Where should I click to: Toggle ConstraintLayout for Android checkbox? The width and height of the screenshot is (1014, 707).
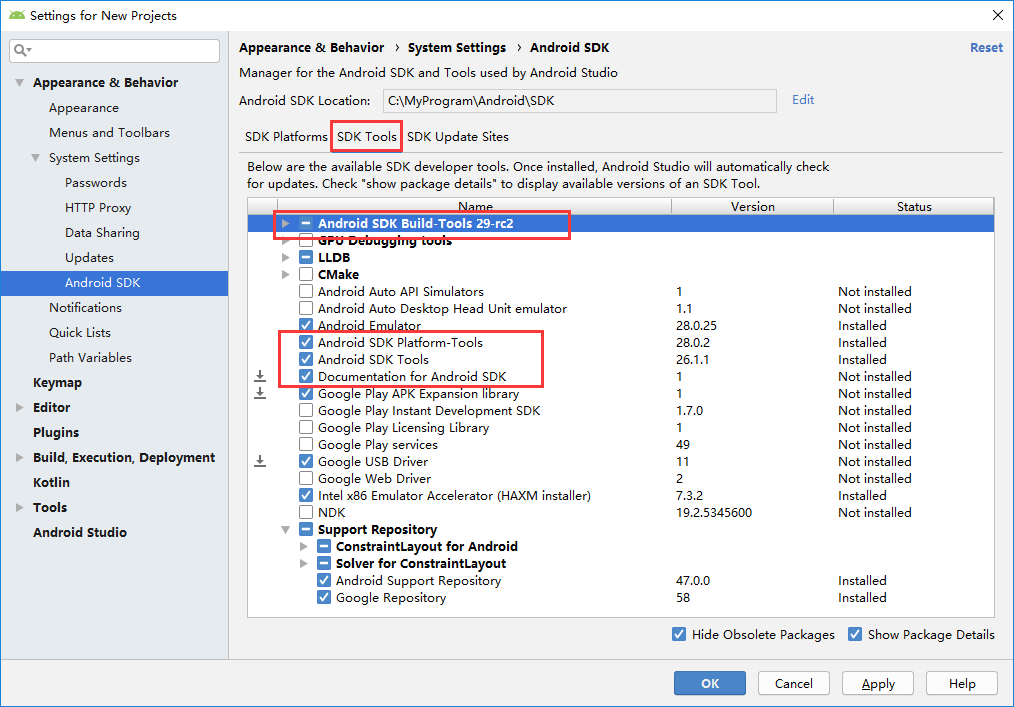pyautogui.click(x=324, y=547)
